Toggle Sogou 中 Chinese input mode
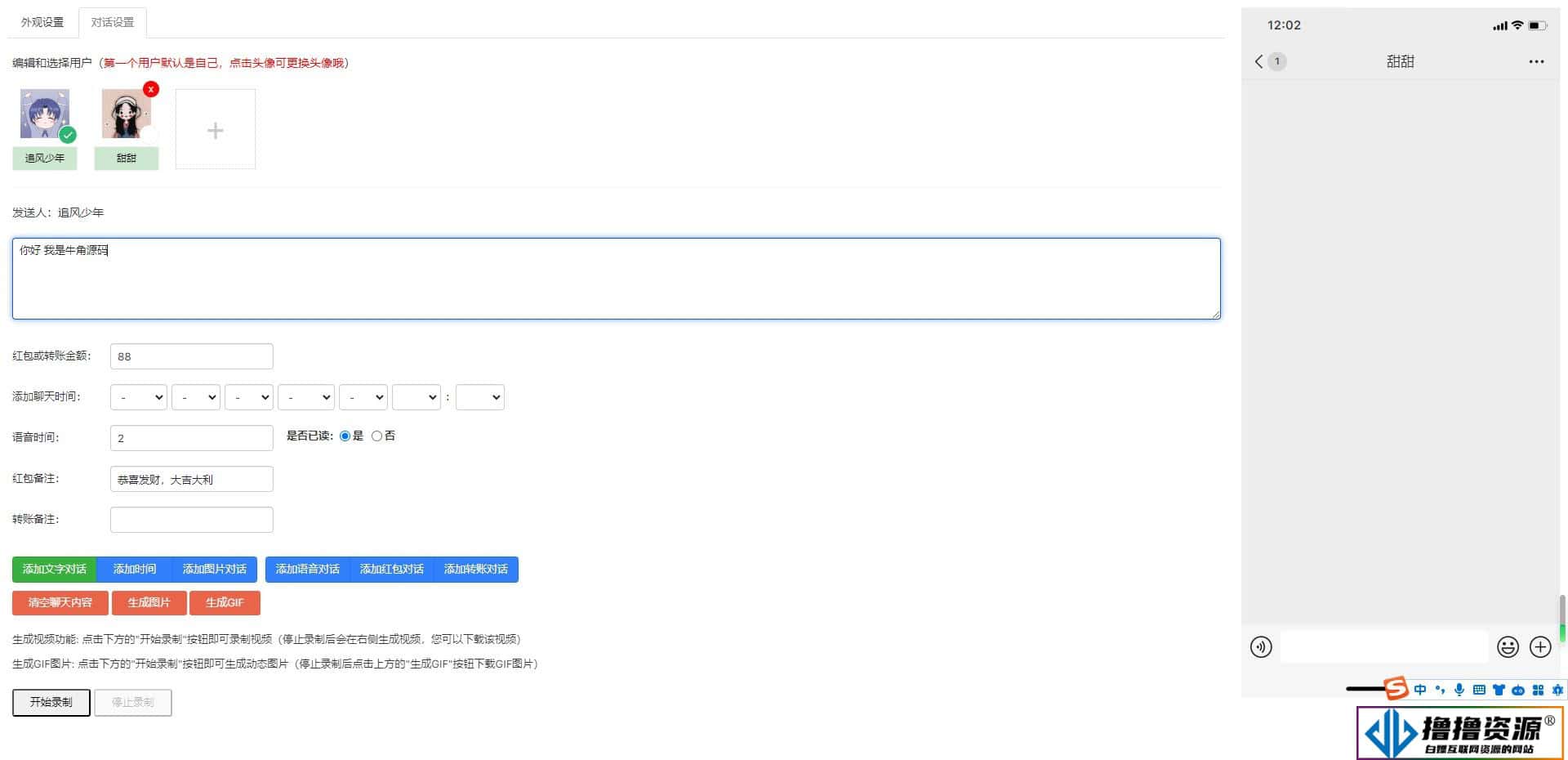The width and height of the screenshot is (1568, 760). [1420, 690]
